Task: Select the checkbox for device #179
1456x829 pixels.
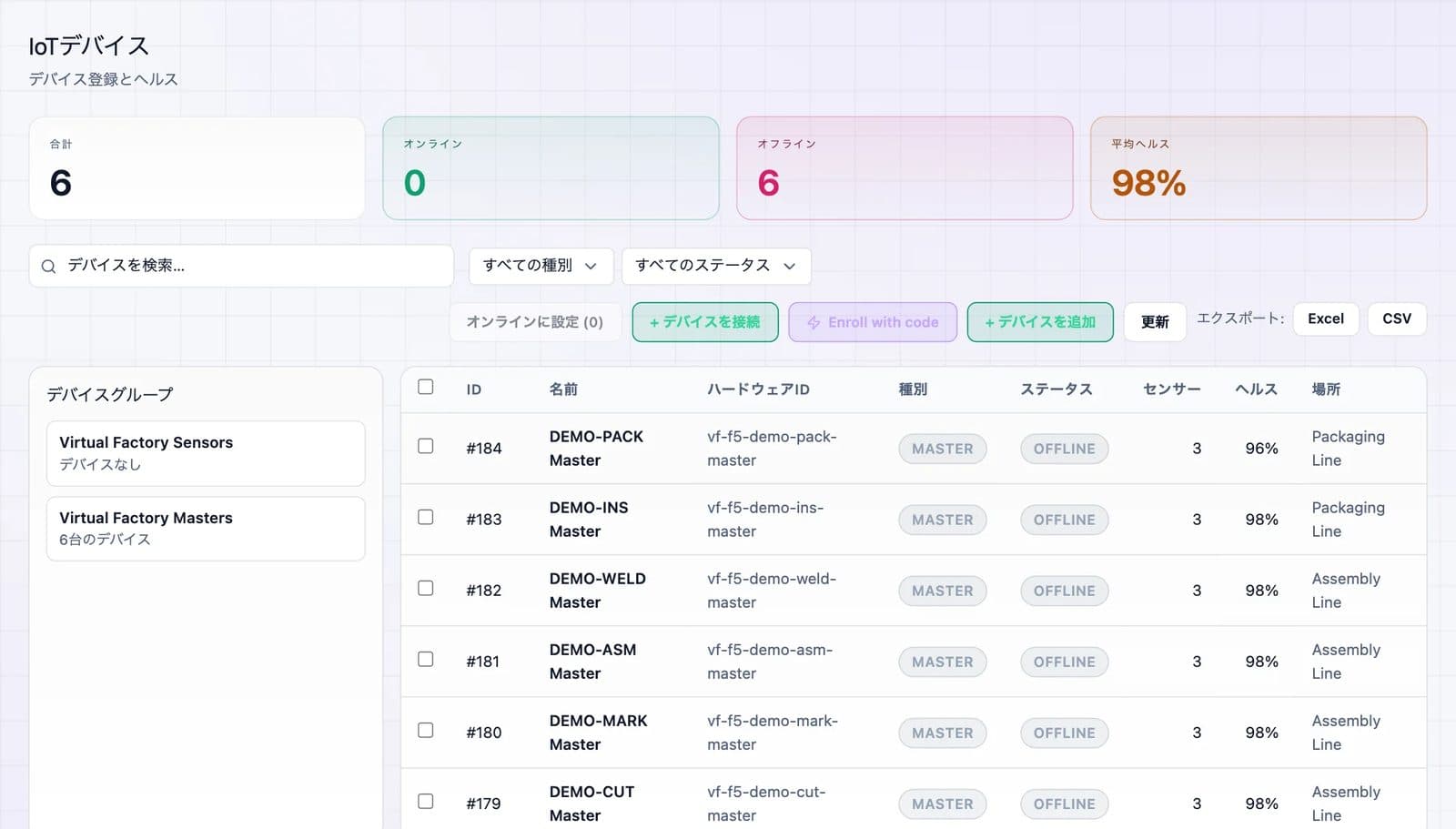Action: [x=425, y=801]
